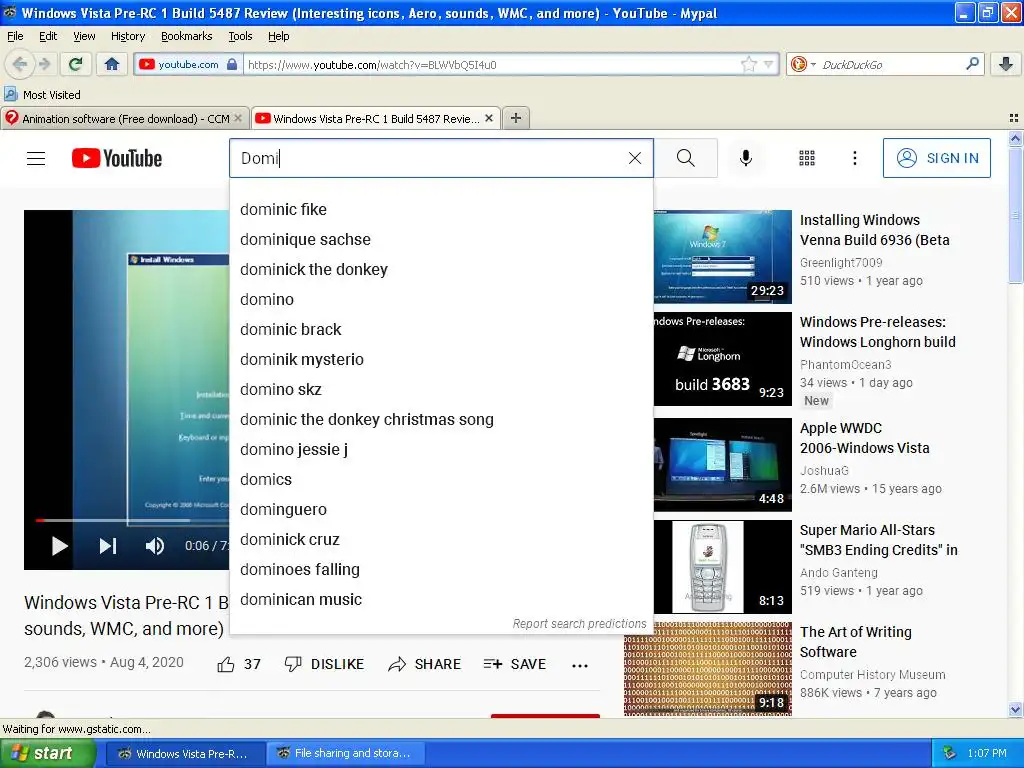Open the Edit menu
Screen dimensions: 1024x768
click(x=48, y=36)
